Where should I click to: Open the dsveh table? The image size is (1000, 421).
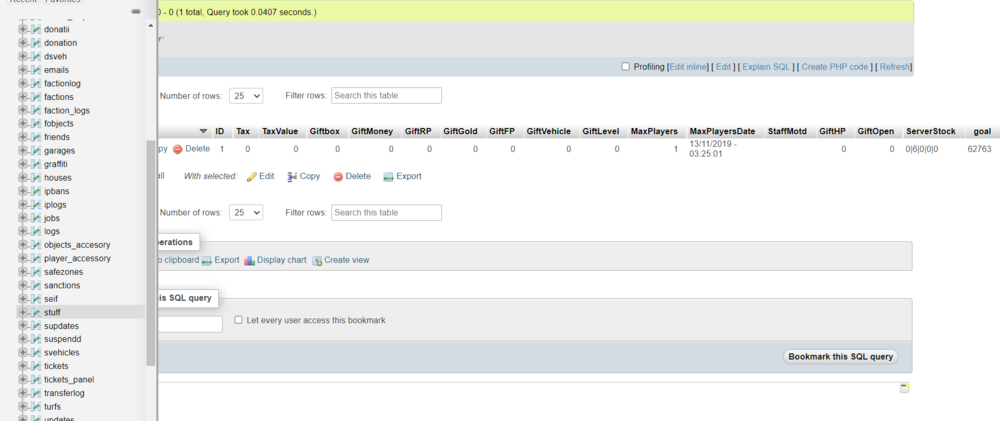[x=55, y=56]
